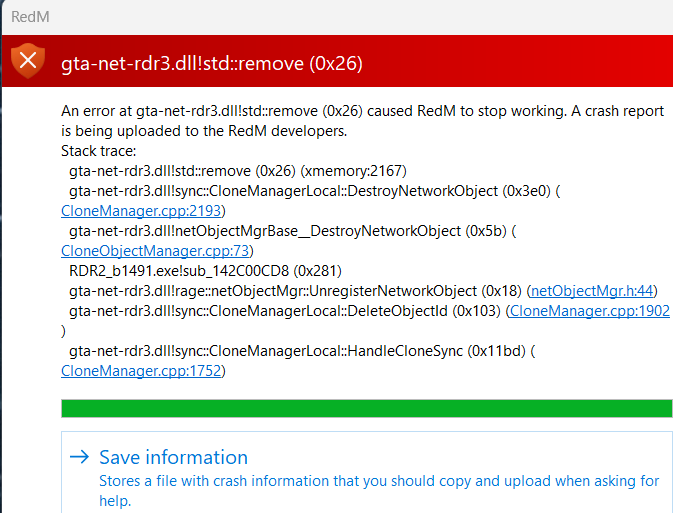Click the gta-net-rdr3.dll!std::remove (0x26) red header title
The height and width of the screenshot is (513, 673).
pyautogui.click(x=212, y=64)
